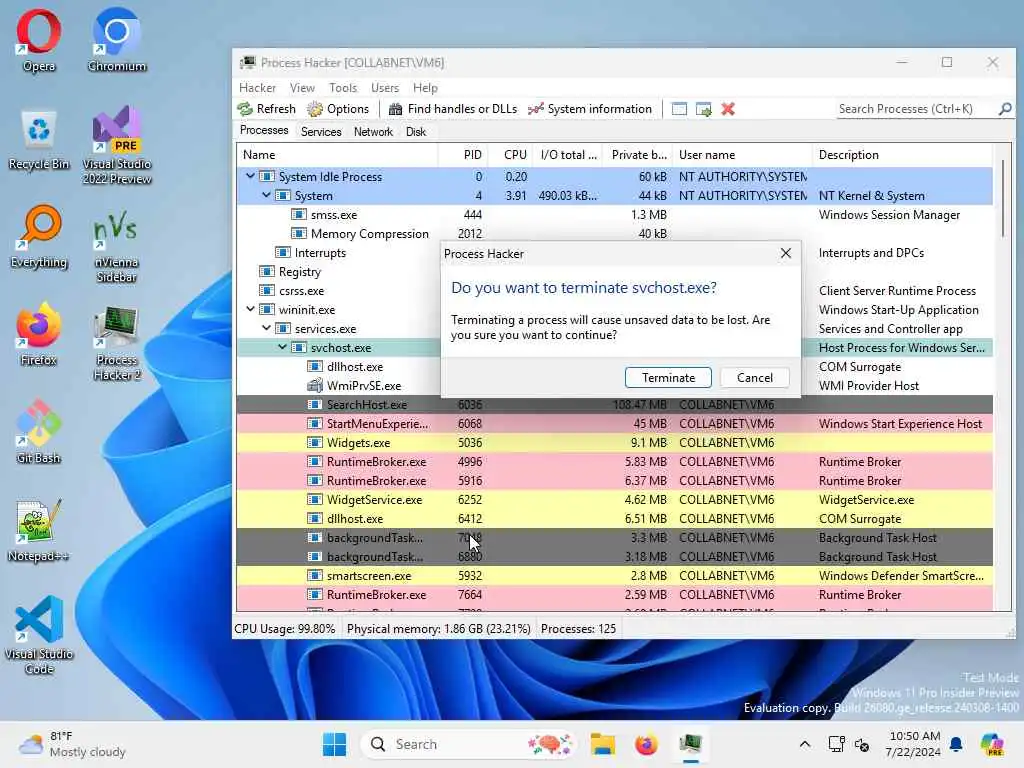Open Process Hacker 2 desktop shortcut
Viewport: 1024px width, 768px height.
117,342
